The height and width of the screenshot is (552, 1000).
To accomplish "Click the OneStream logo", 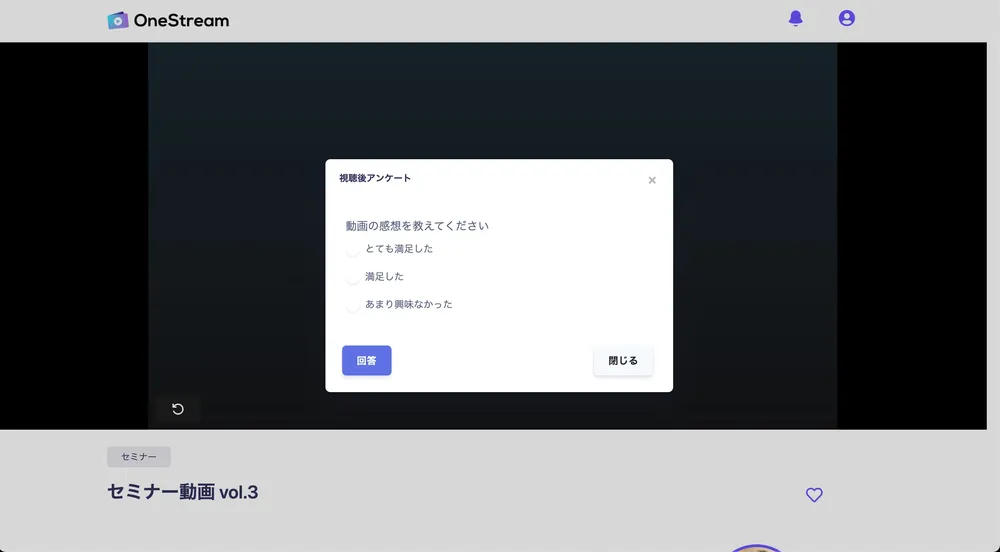I will [168, 20].
